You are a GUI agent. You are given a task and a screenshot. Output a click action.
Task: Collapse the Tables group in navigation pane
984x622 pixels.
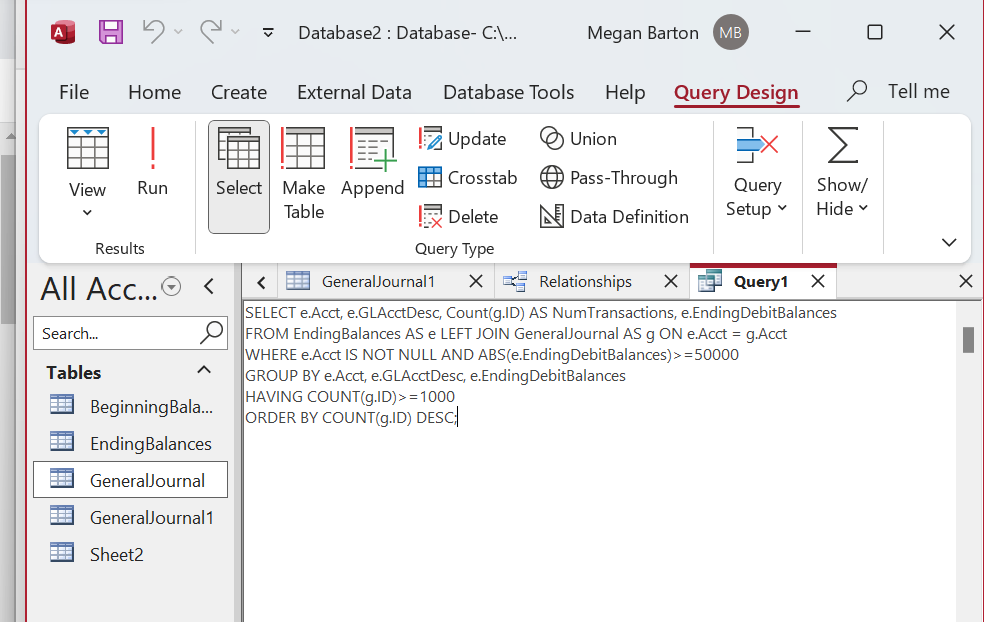tap(204, 371)
